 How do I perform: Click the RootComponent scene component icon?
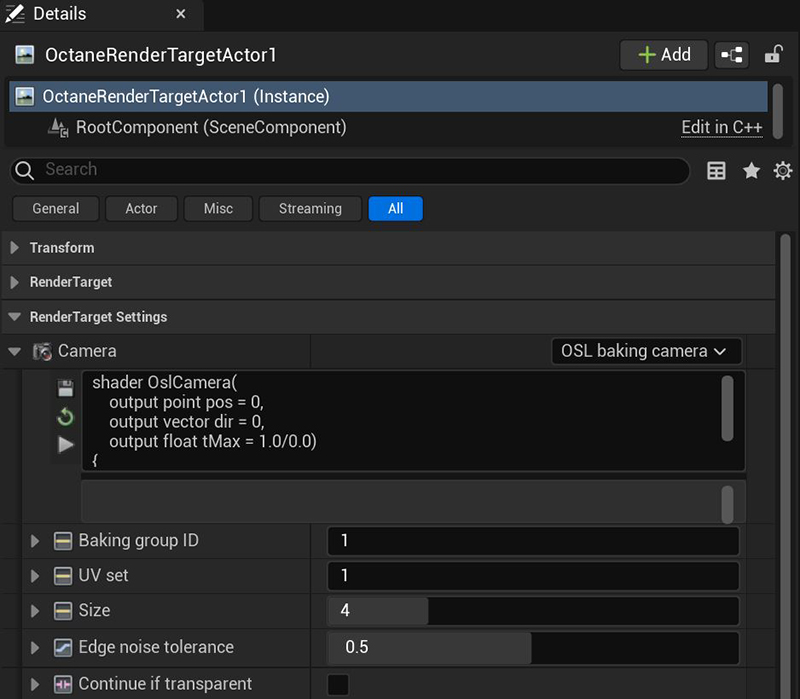click(x=58, y=128)
